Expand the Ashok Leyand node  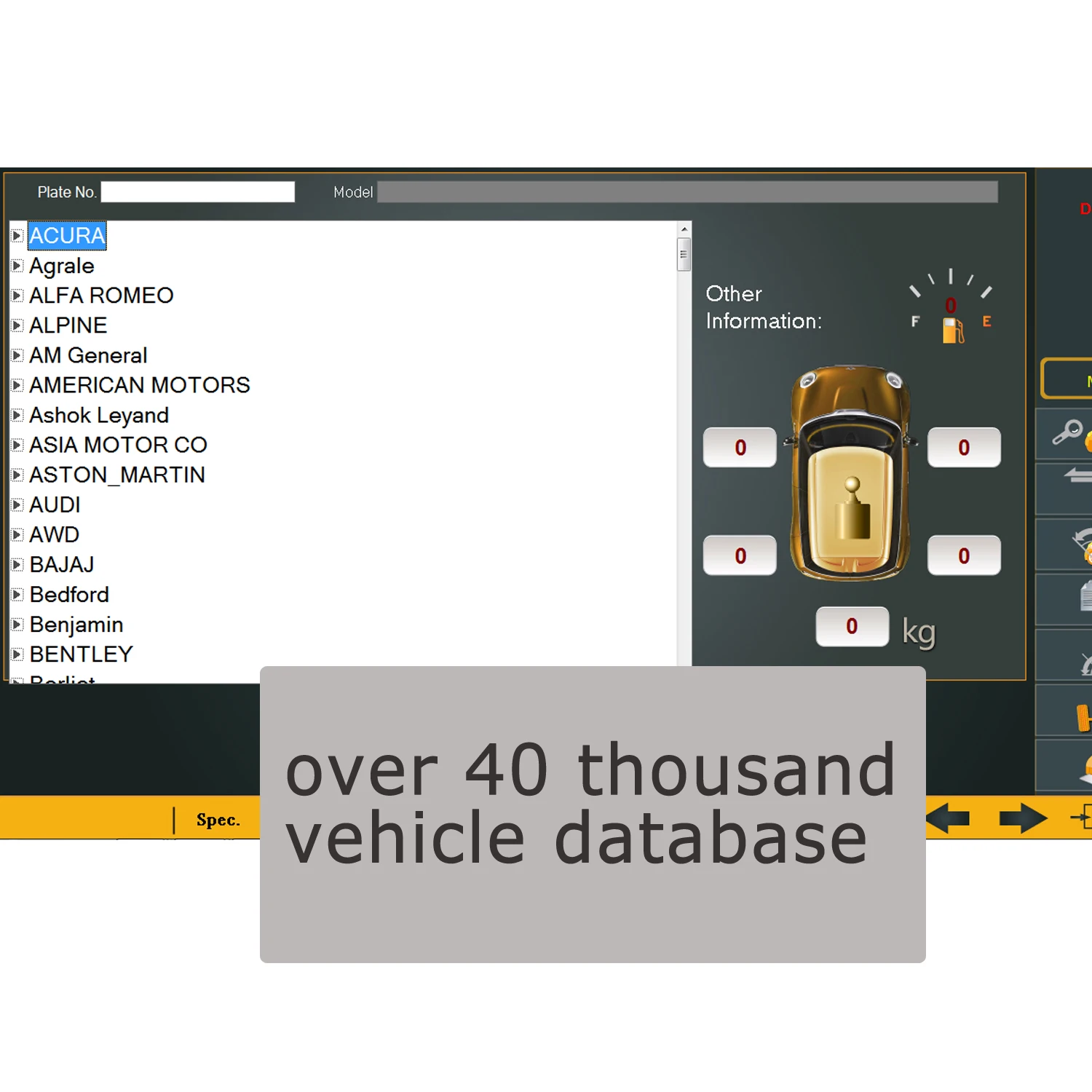click(17, 415)
